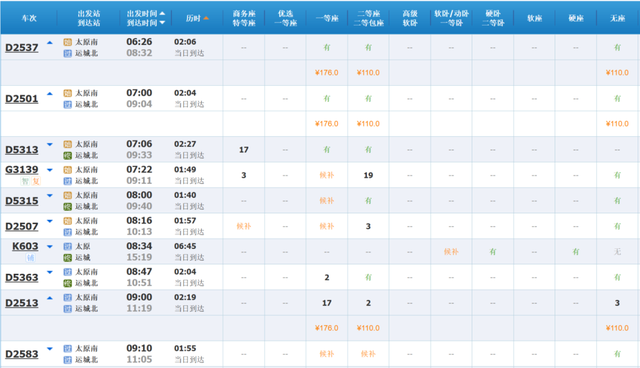640x368 pixels.
Task: Expand price details for train G3139
Action: [50, 170]
